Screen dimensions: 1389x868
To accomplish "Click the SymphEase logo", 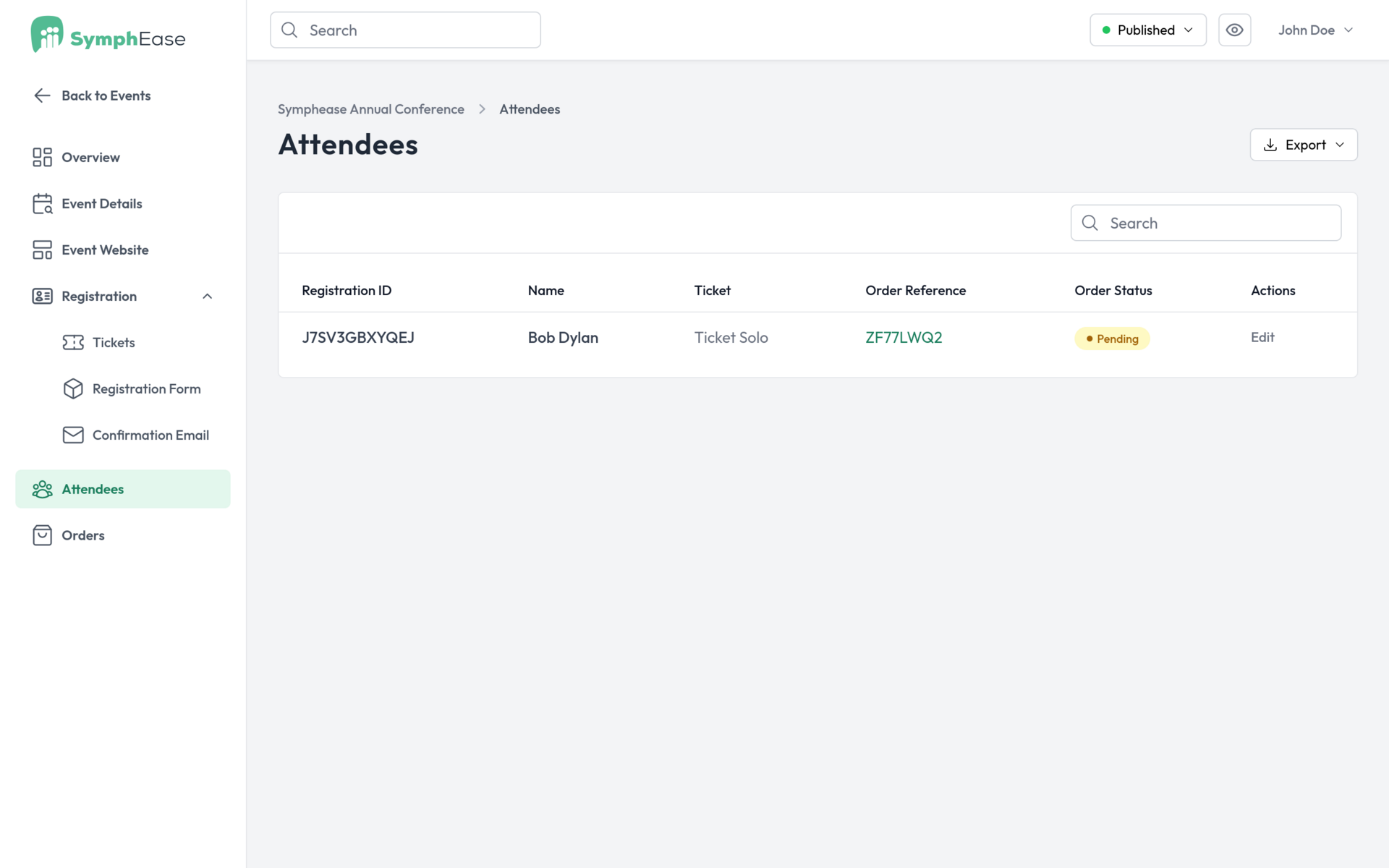I will 107,34.
